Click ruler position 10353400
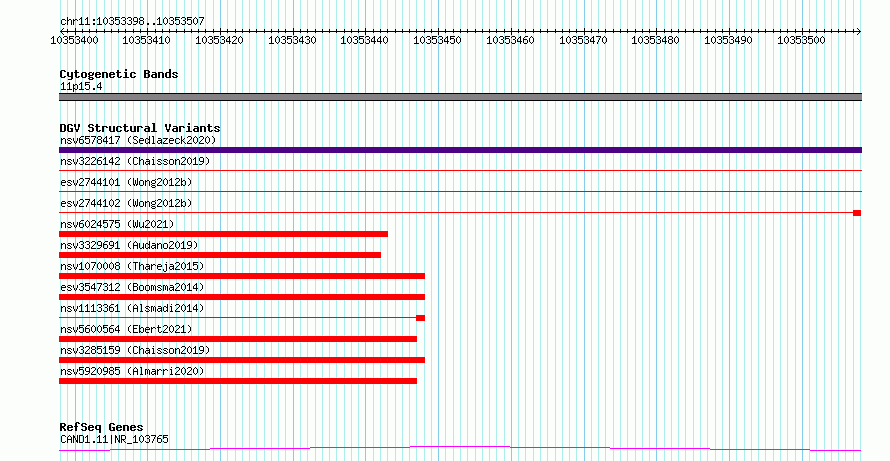The image size is (890, 461). [x=74, y=40]
